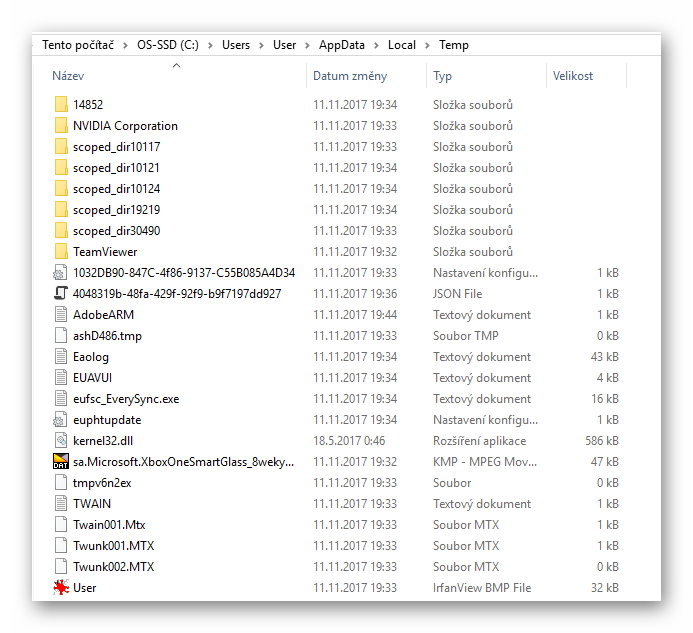Image resolution: width=693 pixels, height=633 pixels.
Task: Click the tmpv6n2ex blank file icon
Action: [61, 482]
